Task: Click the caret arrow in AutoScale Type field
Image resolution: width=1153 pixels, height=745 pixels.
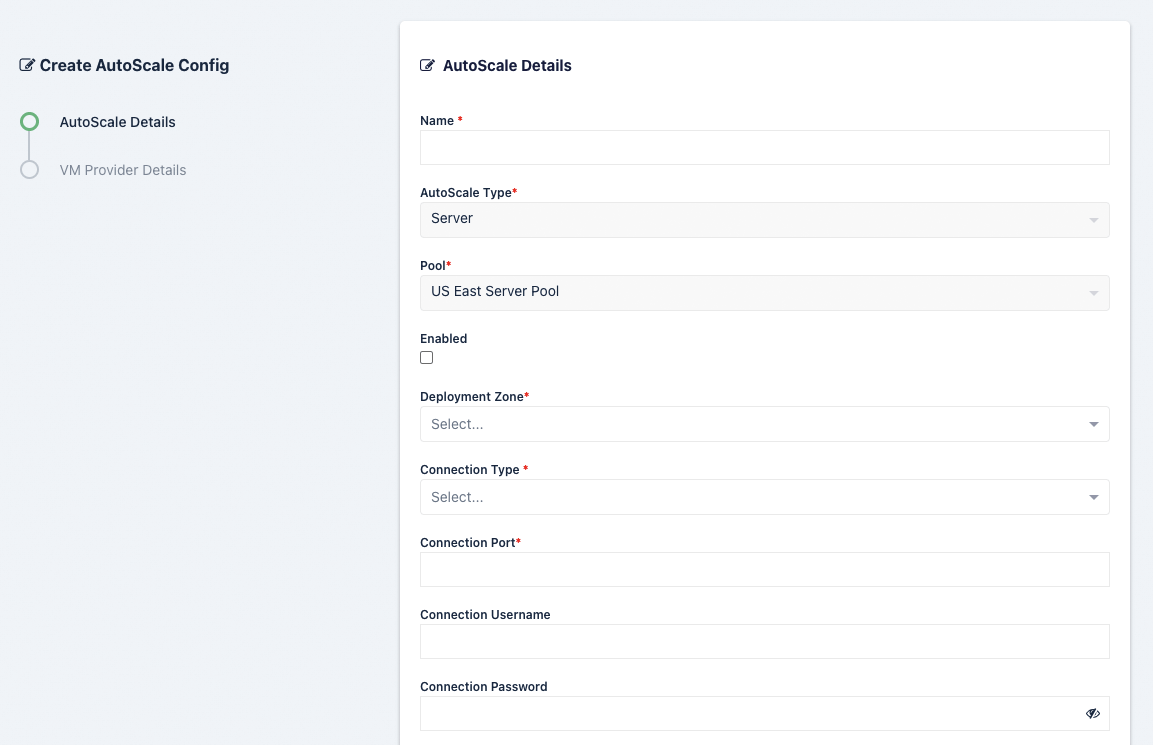Action: [x=1093, y=220]
